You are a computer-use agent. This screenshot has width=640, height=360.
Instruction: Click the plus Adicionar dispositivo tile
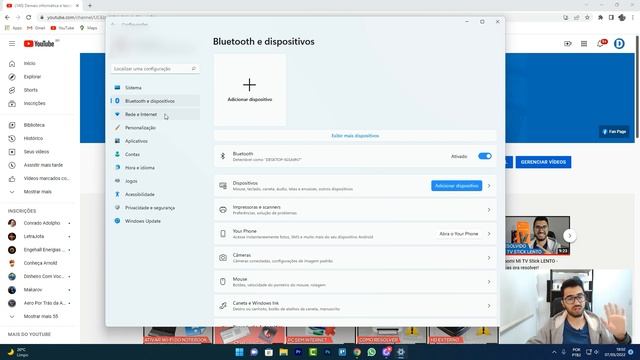tap(250, 90)
